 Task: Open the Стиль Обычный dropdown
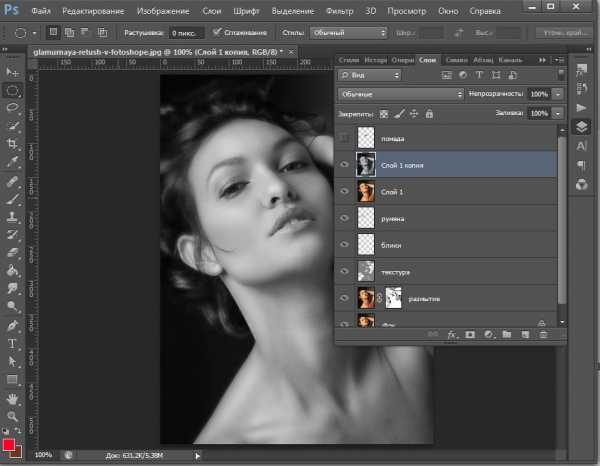pos(349,33)
